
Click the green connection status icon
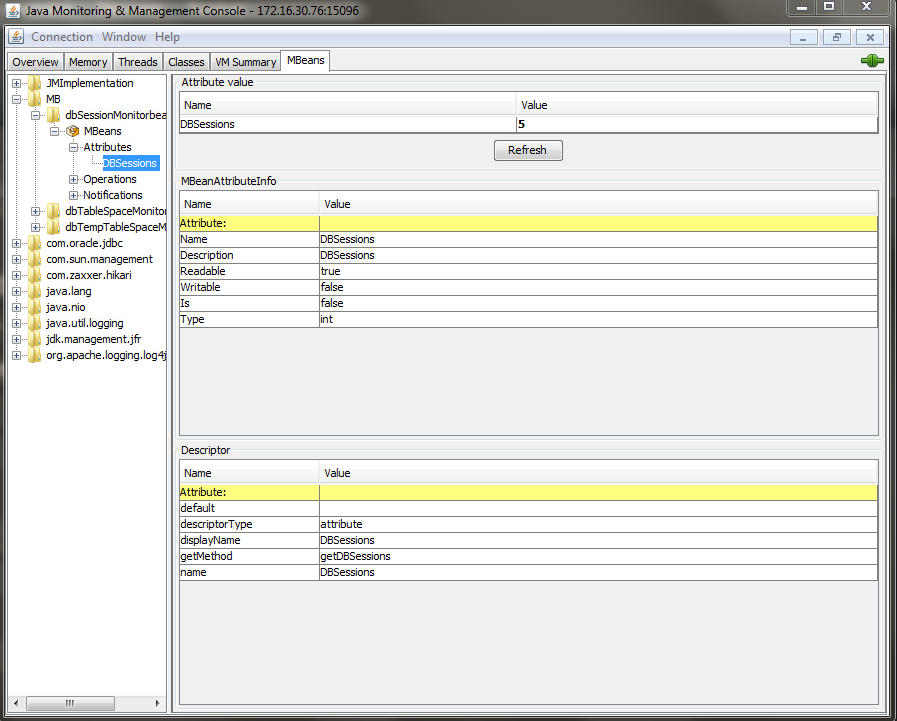click(872, 60)
